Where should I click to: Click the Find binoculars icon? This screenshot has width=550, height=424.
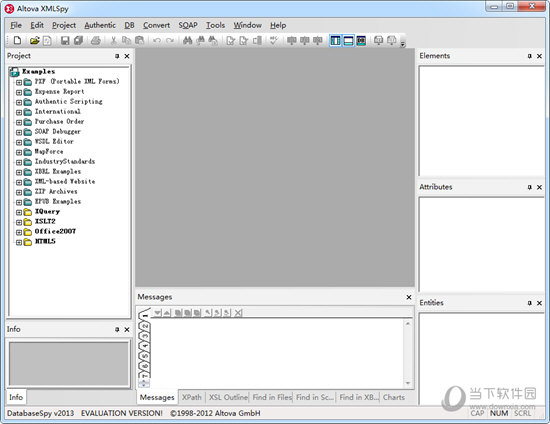click(188, 41)
